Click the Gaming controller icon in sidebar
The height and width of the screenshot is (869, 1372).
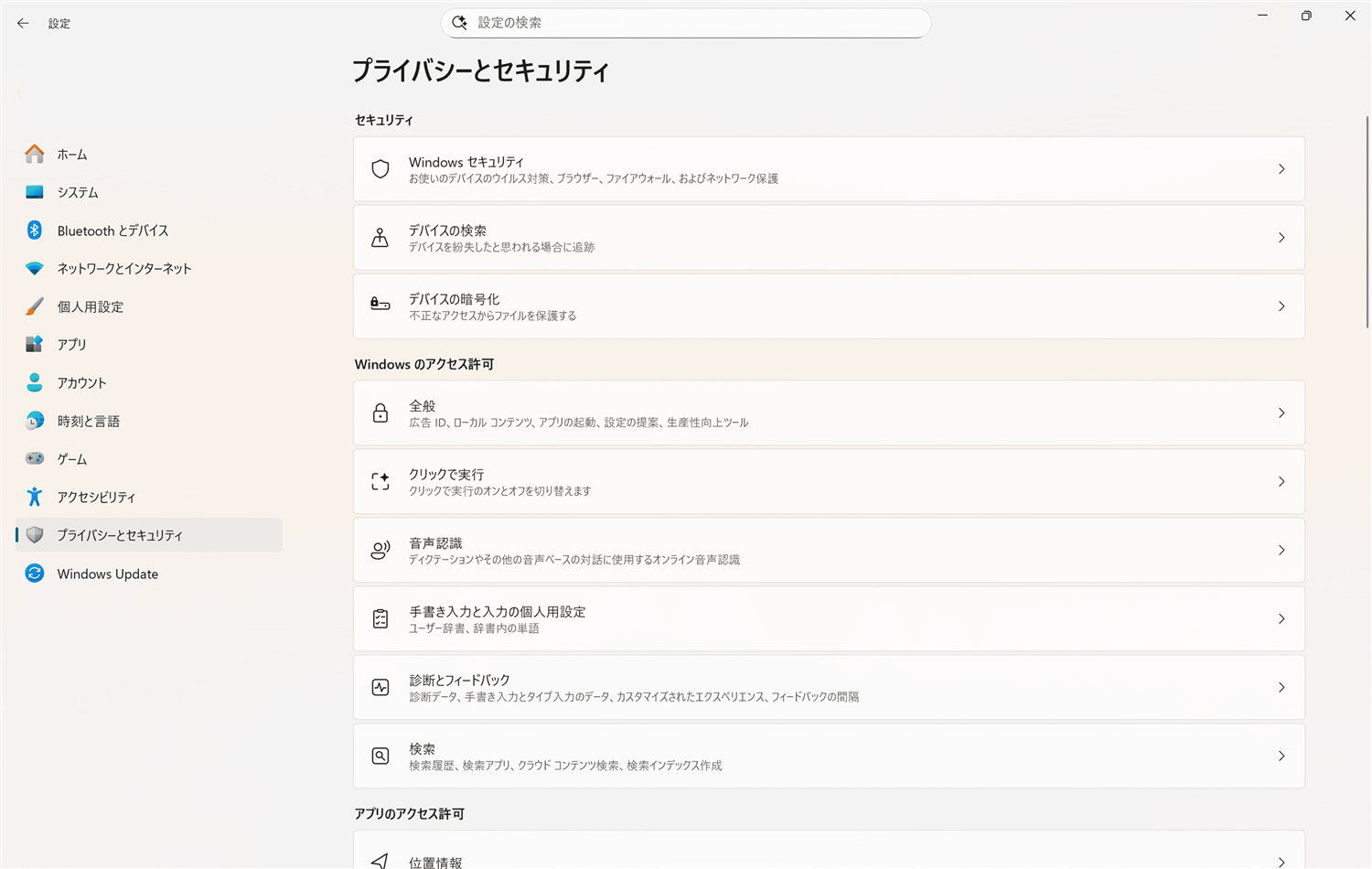pyautogui.click(x=35, y=458)
